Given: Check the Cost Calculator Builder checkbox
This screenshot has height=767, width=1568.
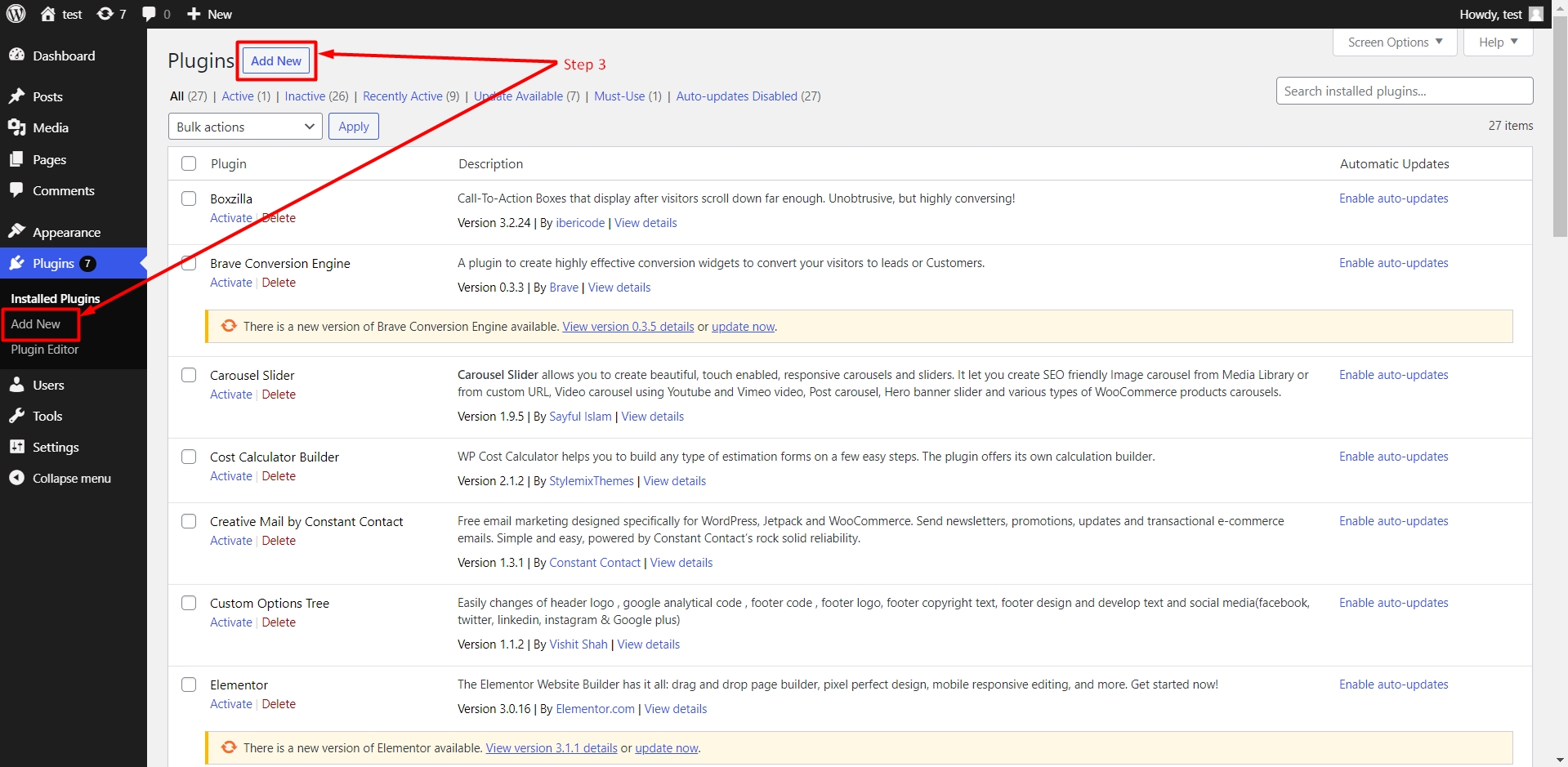Looking at the screenshot, I should click(x=189, y=457).
